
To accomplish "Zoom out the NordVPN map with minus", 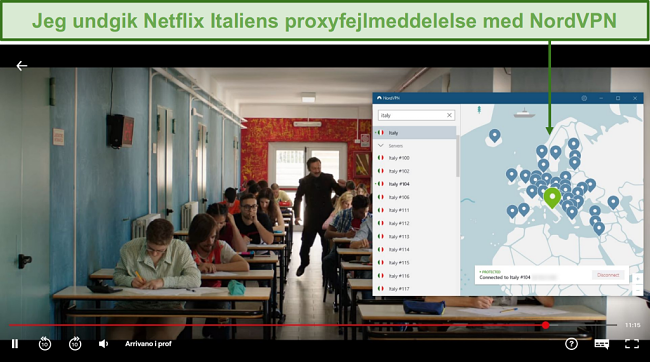I will click(638, 290).
